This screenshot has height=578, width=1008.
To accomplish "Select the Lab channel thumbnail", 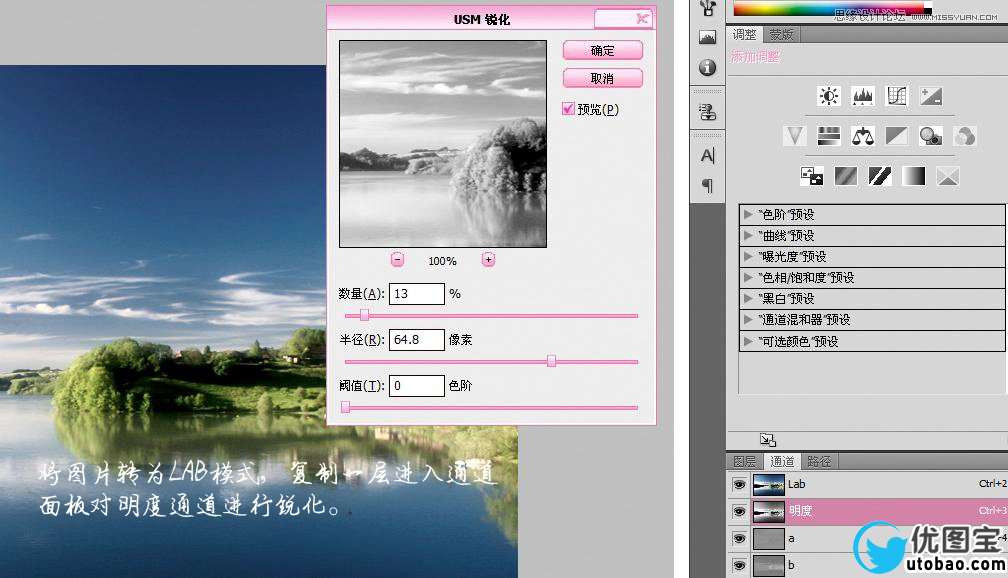I will click(x=769, y=484).
